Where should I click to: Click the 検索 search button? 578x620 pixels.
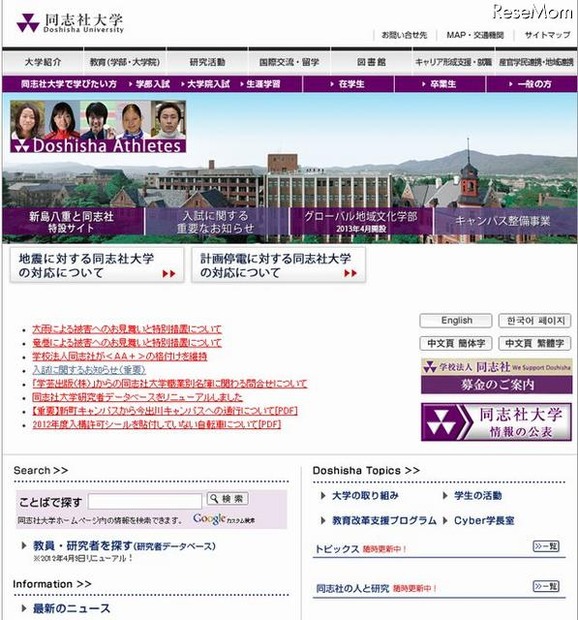(x=227, y=499)
